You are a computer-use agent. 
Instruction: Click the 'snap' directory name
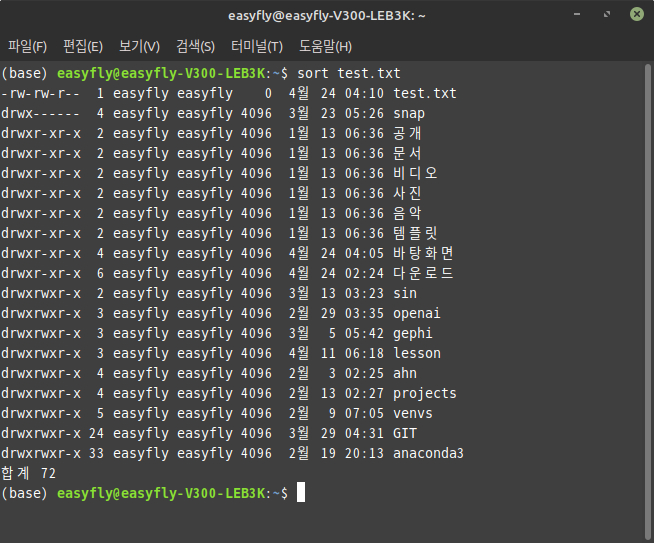[x=409, y=113]
